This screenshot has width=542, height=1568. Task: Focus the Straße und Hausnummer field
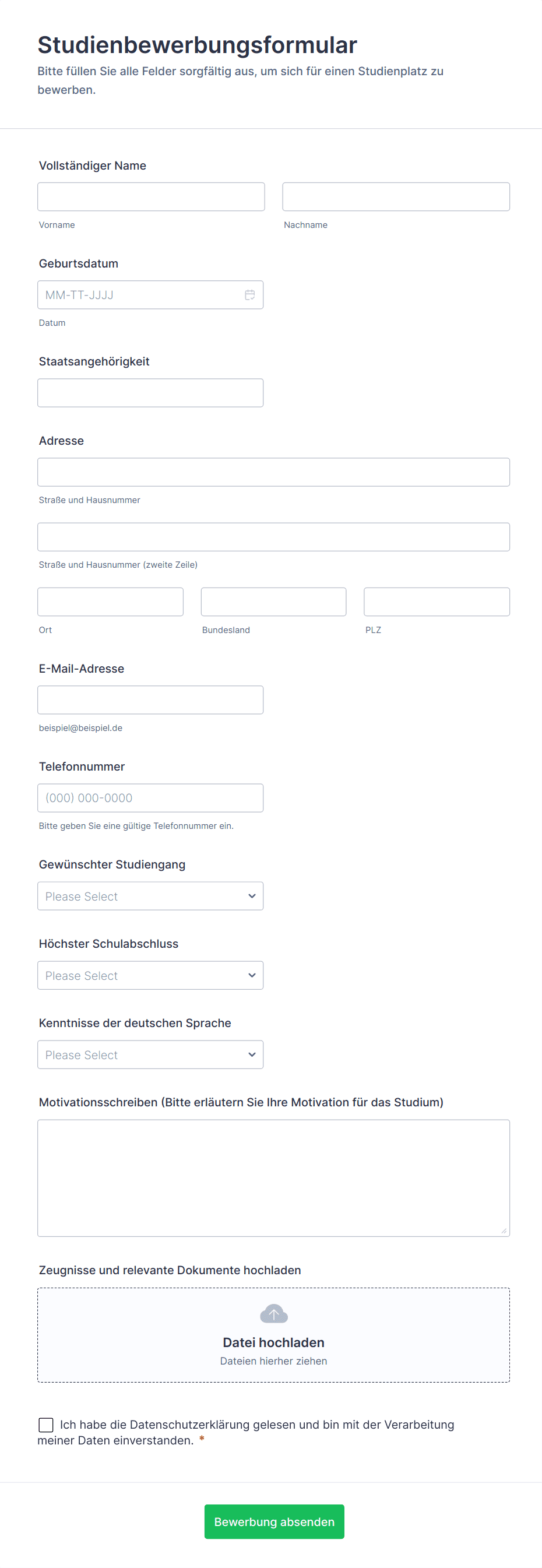pos(274,472)
